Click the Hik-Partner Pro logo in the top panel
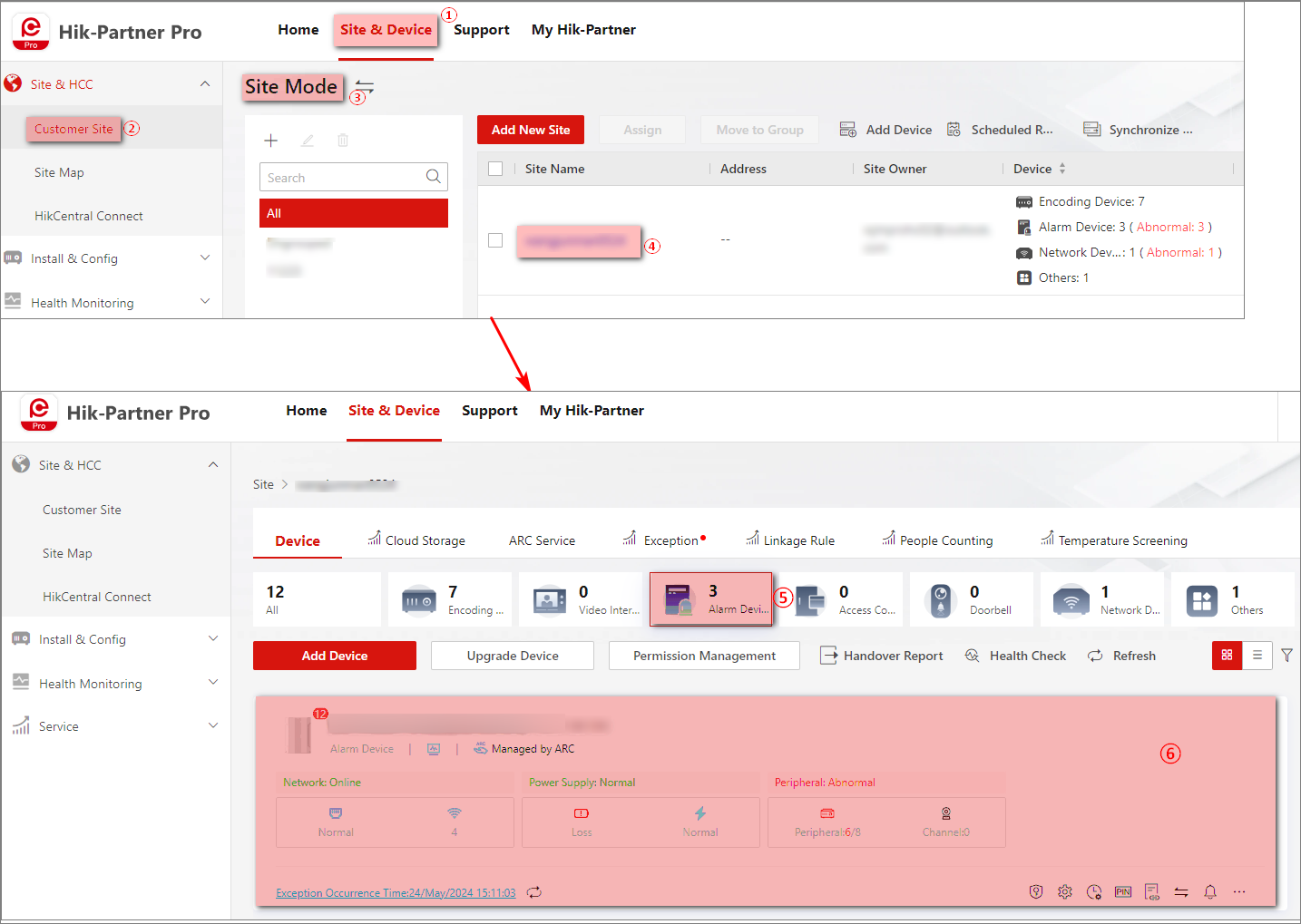This screenshot has width=1301, height=924. [31, 32]
